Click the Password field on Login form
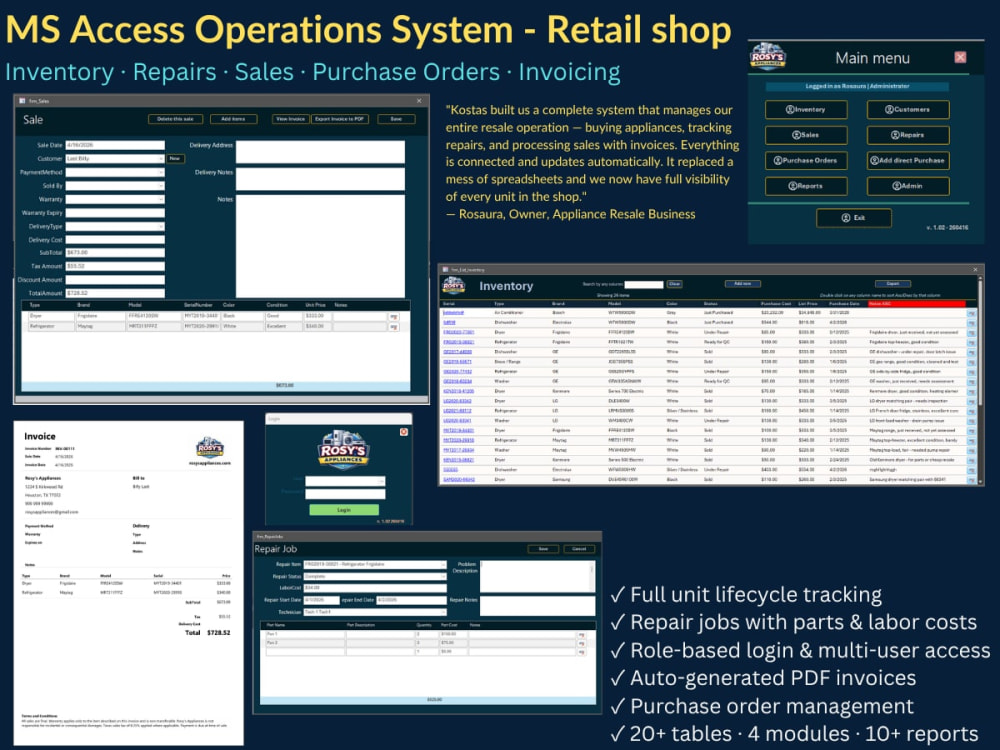This screenshot has height=750, width=1000. click(x=345, y=494)
